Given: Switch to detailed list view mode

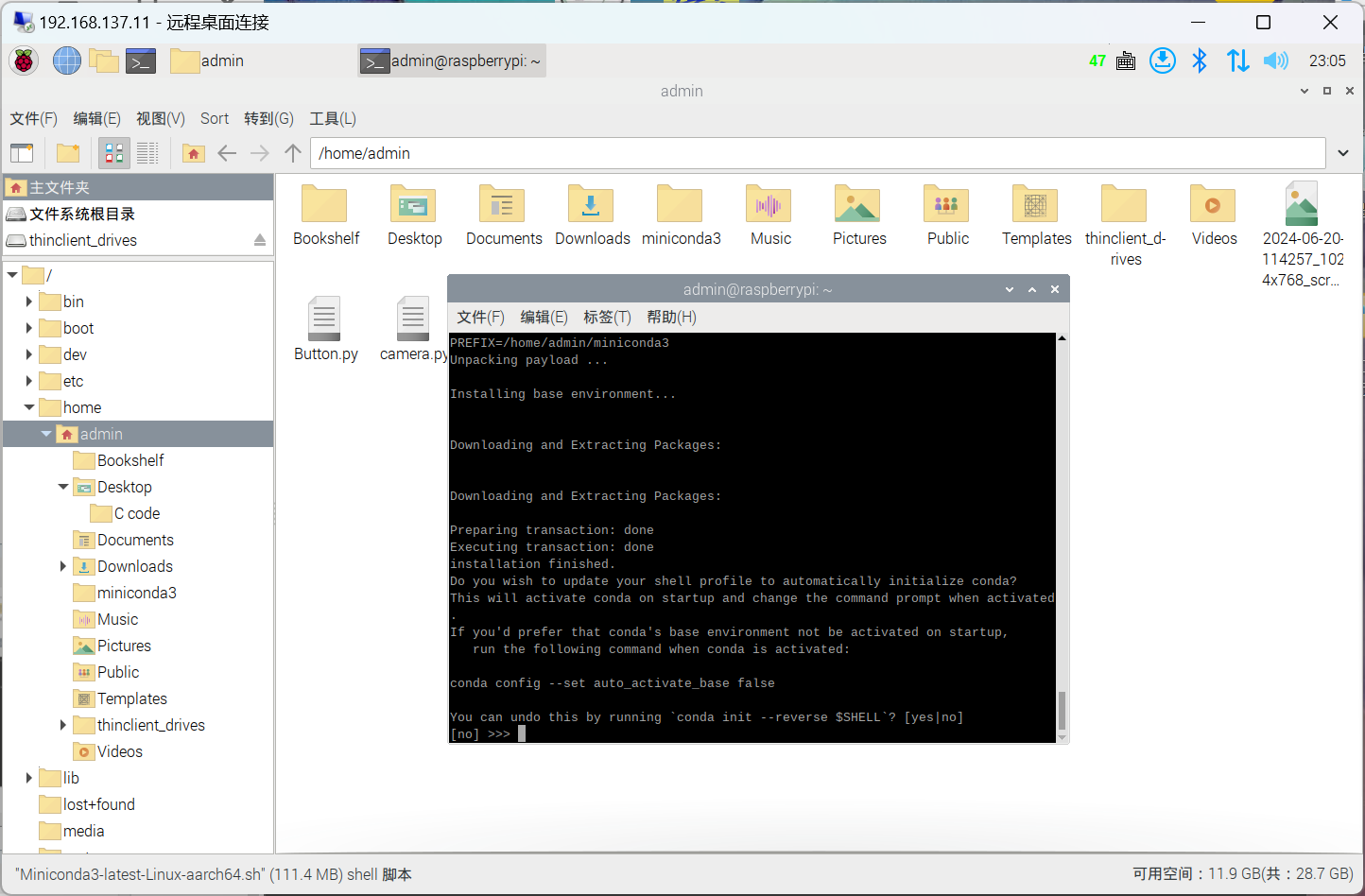Looking at the screenshot, I should 147,153.
